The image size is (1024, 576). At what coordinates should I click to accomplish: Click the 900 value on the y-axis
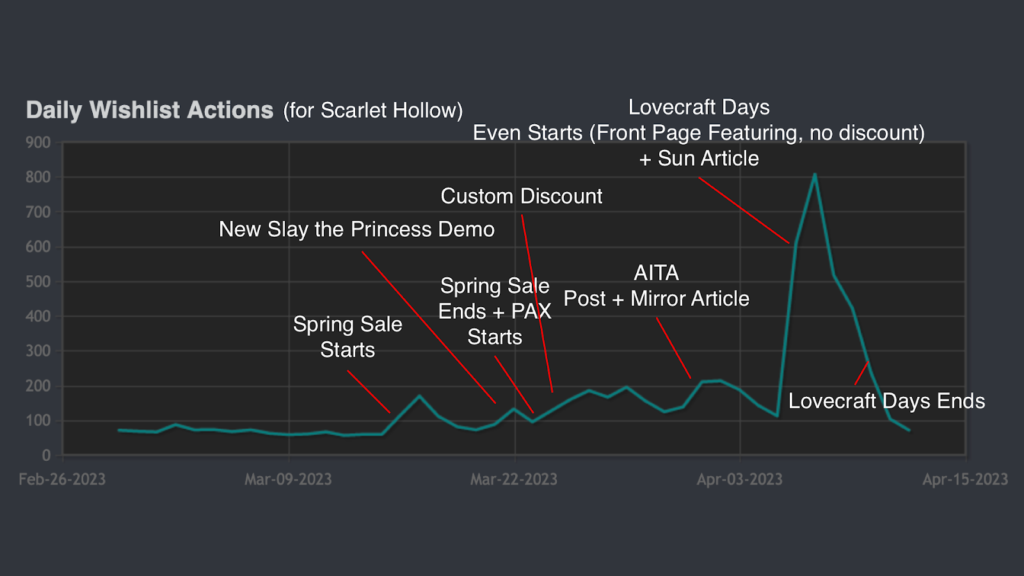tap(38, 143)
